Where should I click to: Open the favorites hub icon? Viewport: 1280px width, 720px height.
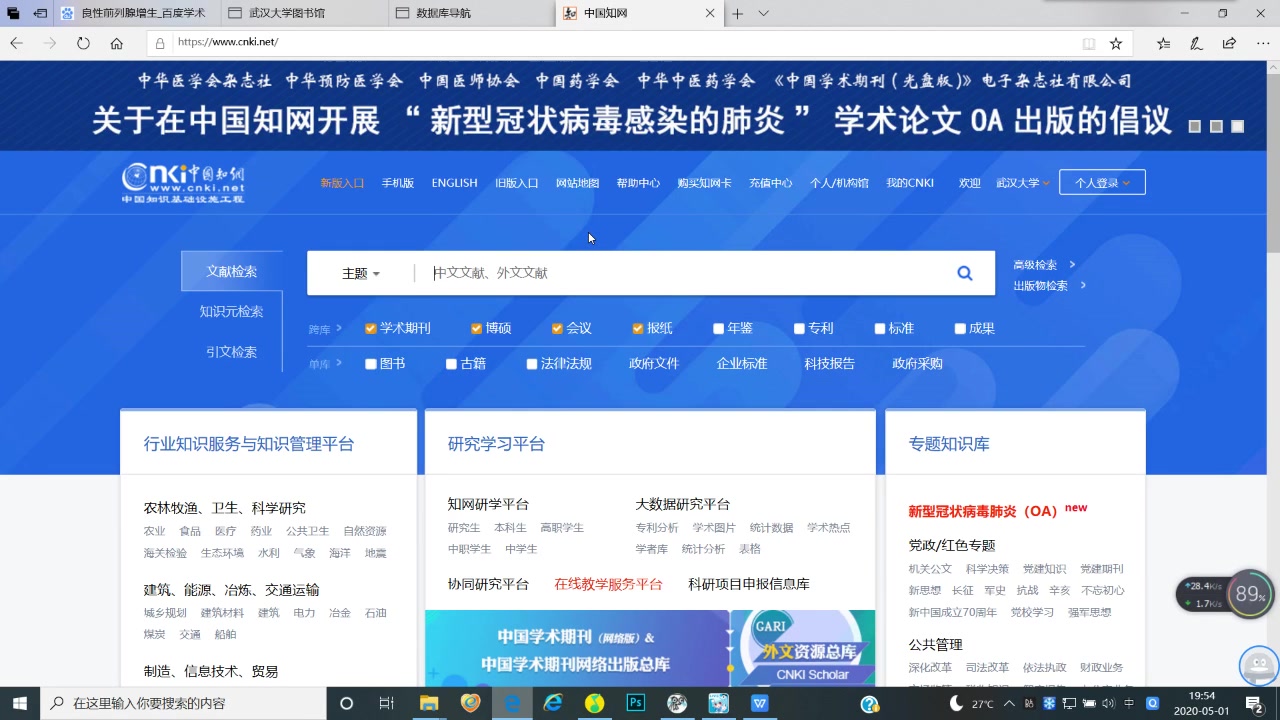[1163, 43]
